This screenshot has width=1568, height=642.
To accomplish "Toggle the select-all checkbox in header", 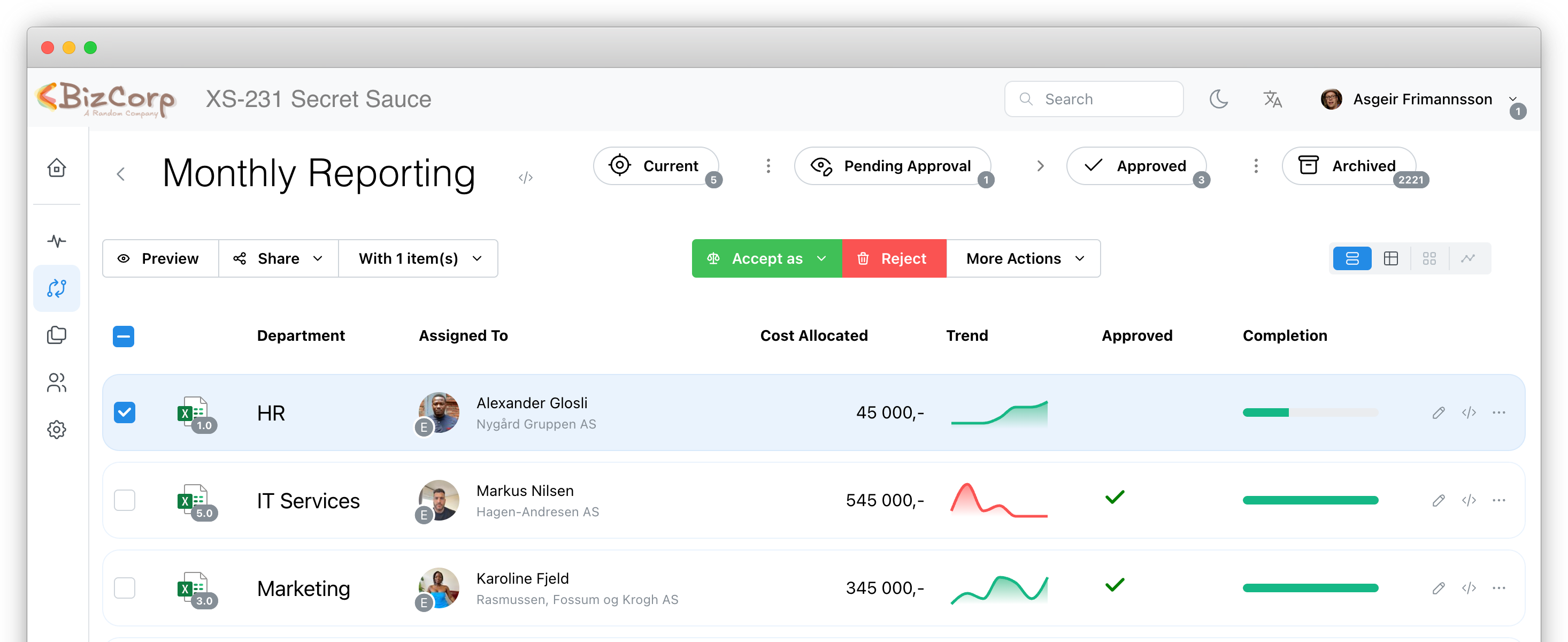I will click(124, 335).
